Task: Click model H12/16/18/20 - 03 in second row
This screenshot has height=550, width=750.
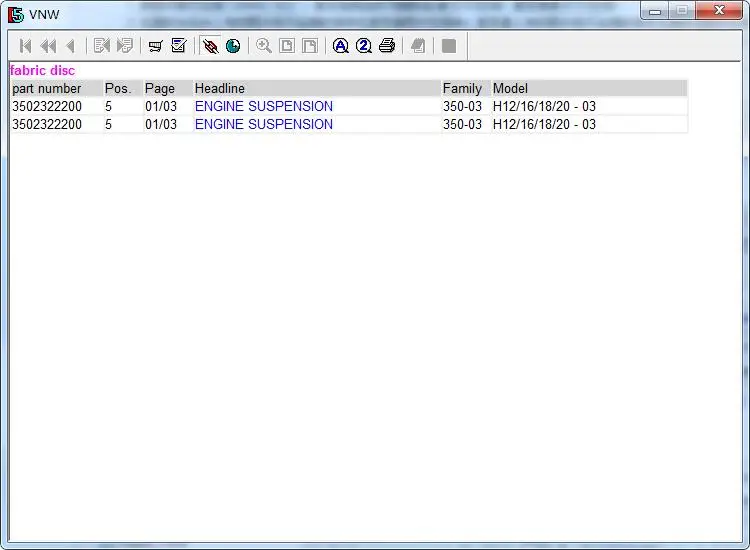Action: pos(544,124)
